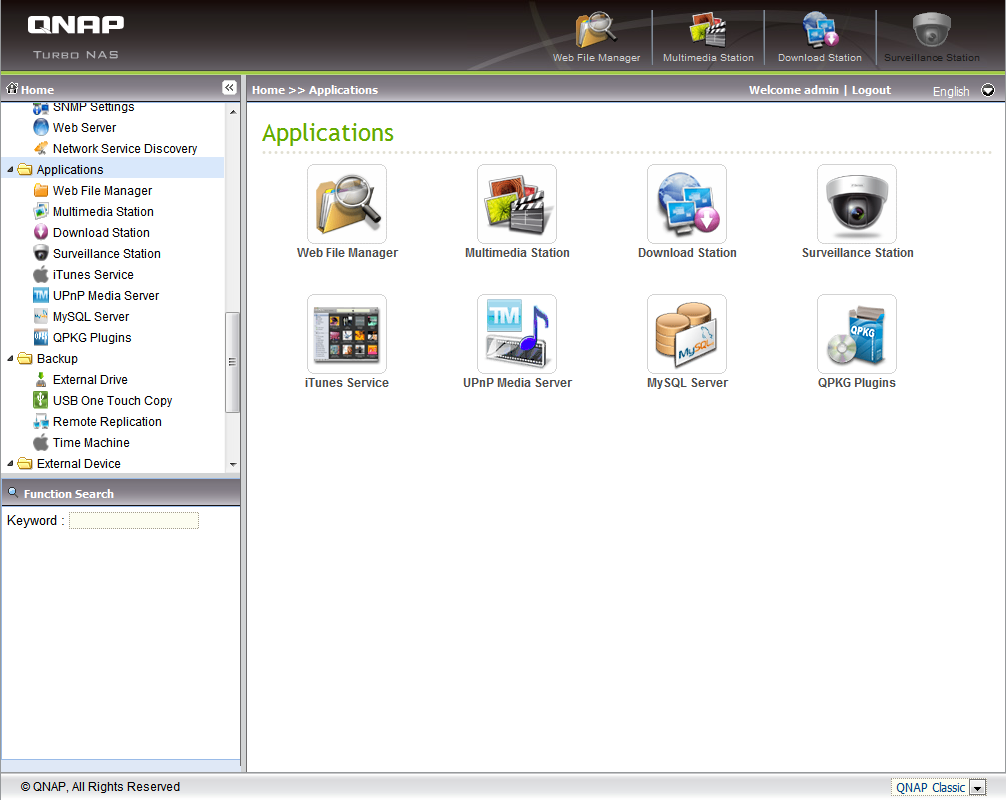Click the Download Station icon in sidebar tree
The width and height of the screenshot is (1006, 800).
(41, 232)
